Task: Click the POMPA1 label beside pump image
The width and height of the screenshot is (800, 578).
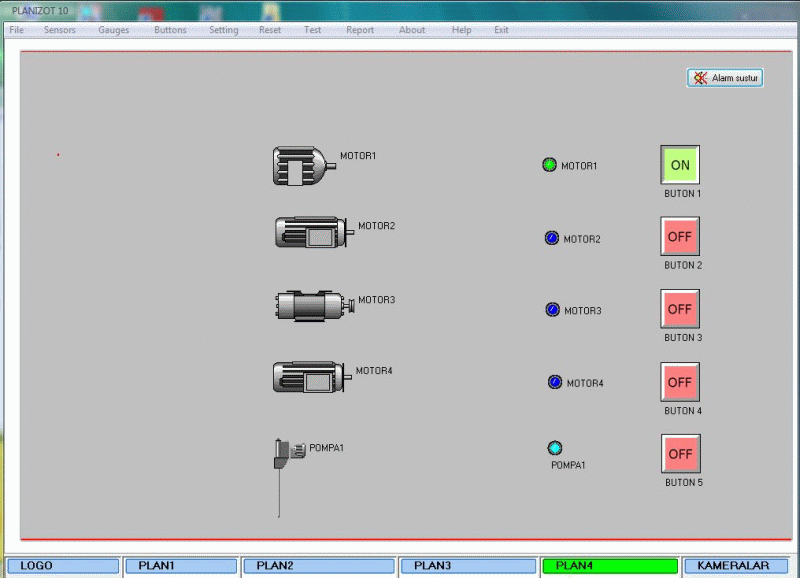Action: click(327, 447)
